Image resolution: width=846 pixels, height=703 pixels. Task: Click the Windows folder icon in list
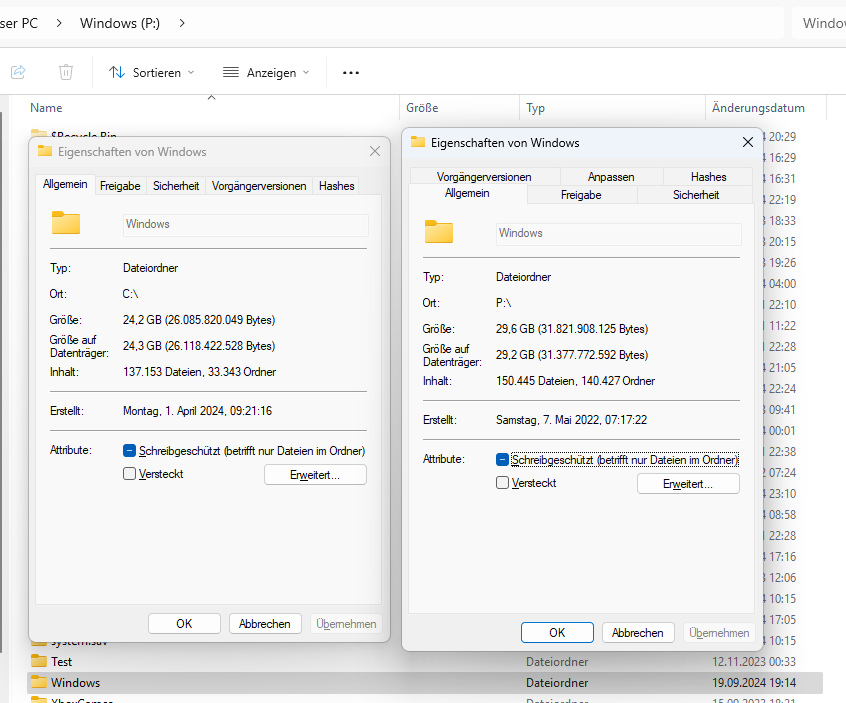point(39,682)
